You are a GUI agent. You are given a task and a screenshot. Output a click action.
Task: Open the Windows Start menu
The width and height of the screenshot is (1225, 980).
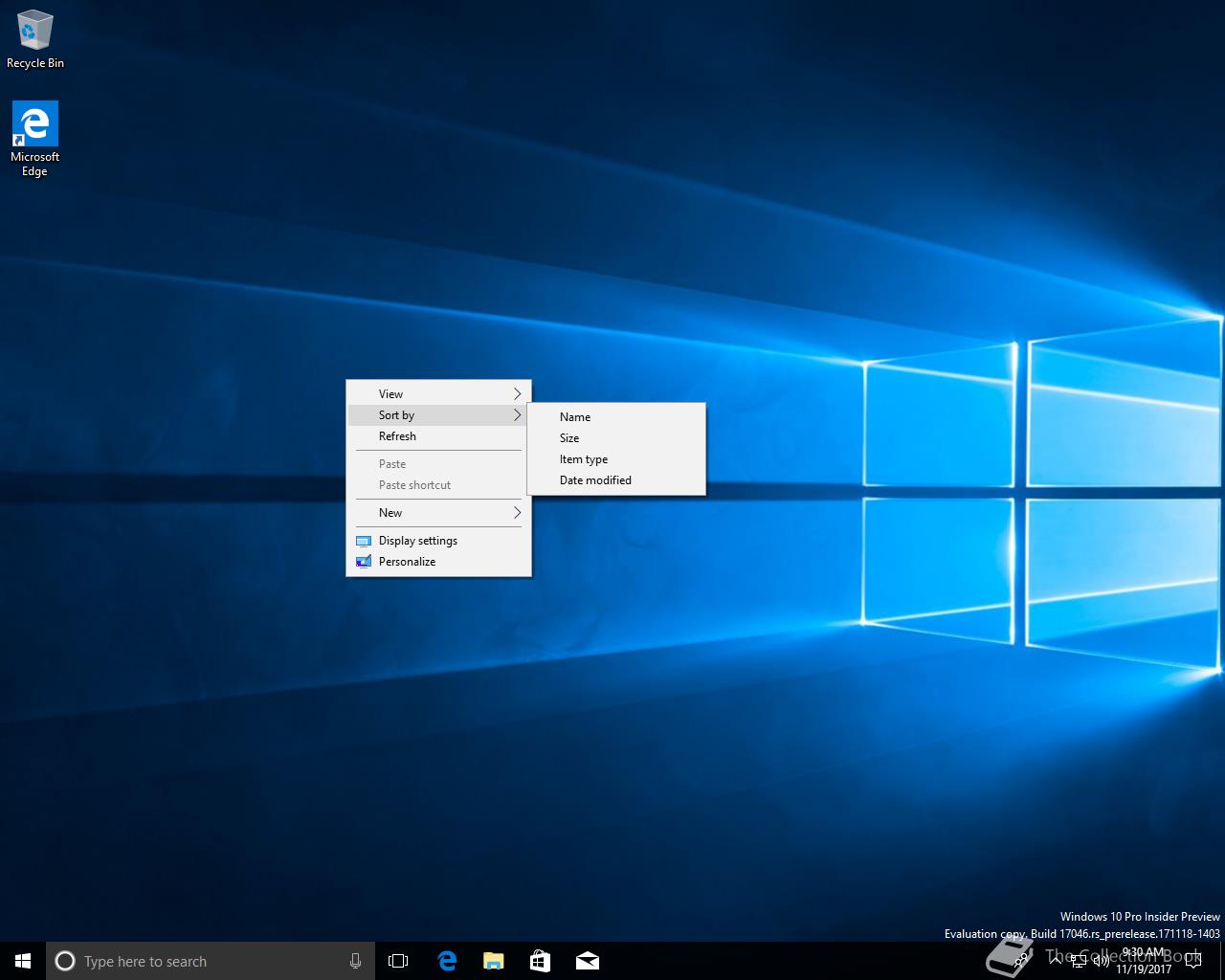(x=23, y=961)
